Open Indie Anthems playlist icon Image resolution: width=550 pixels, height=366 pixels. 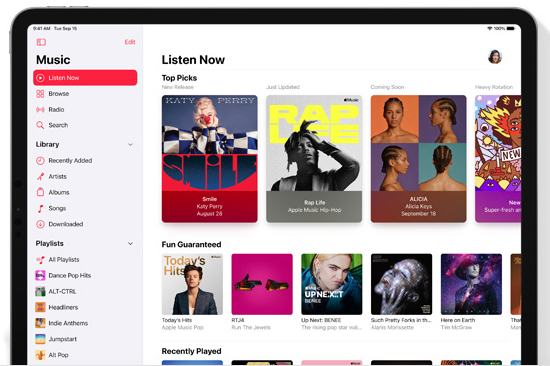point(40,323)
